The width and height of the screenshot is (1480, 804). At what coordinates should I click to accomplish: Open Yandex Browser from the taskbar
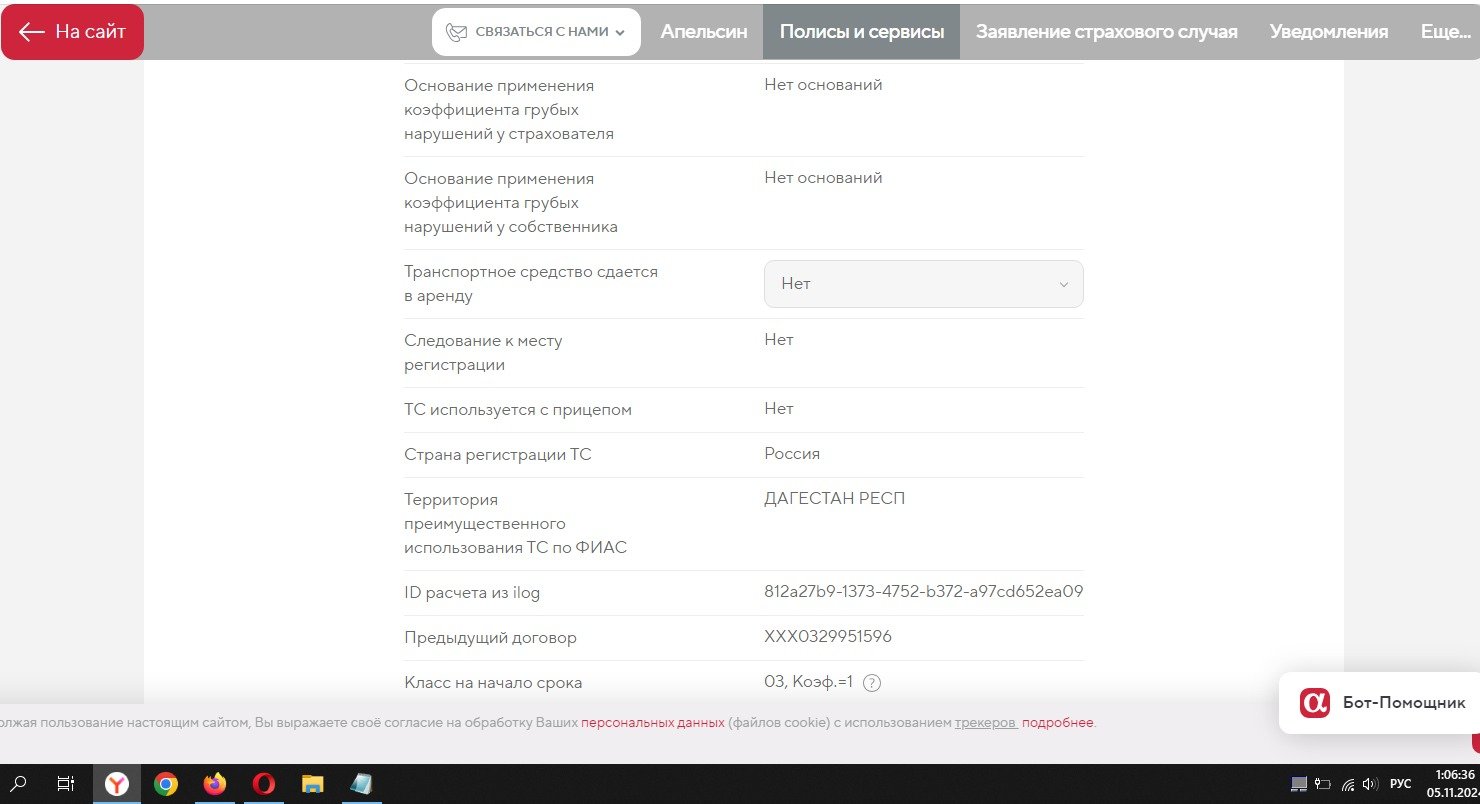click(117, 784)
